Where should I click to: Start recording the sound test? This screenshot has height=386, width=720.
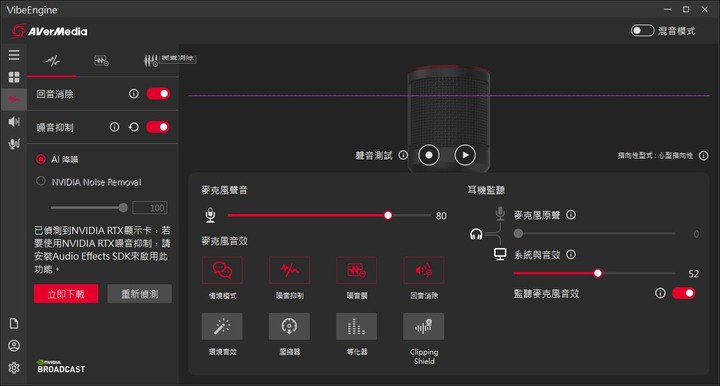click(429, 155)
